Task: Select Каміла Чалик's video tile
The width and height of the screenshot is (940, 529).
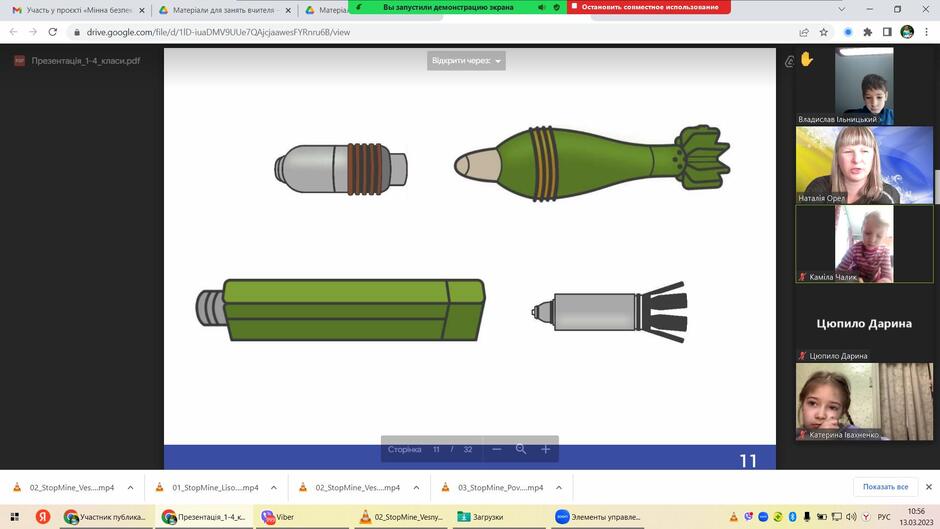Action: point(864,244)
